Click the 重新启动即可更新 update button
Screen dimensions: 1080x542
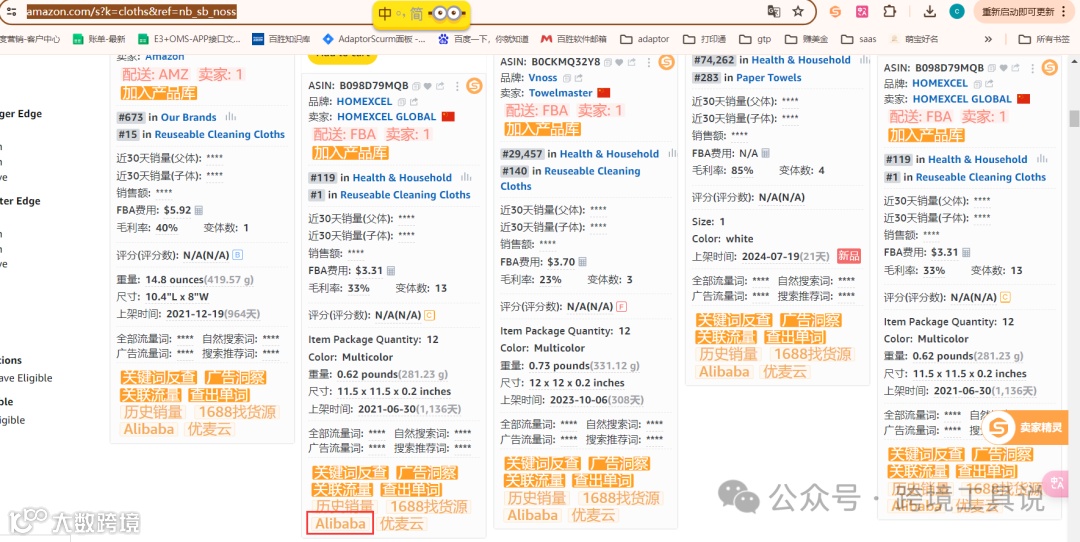tap(1018, 11)
